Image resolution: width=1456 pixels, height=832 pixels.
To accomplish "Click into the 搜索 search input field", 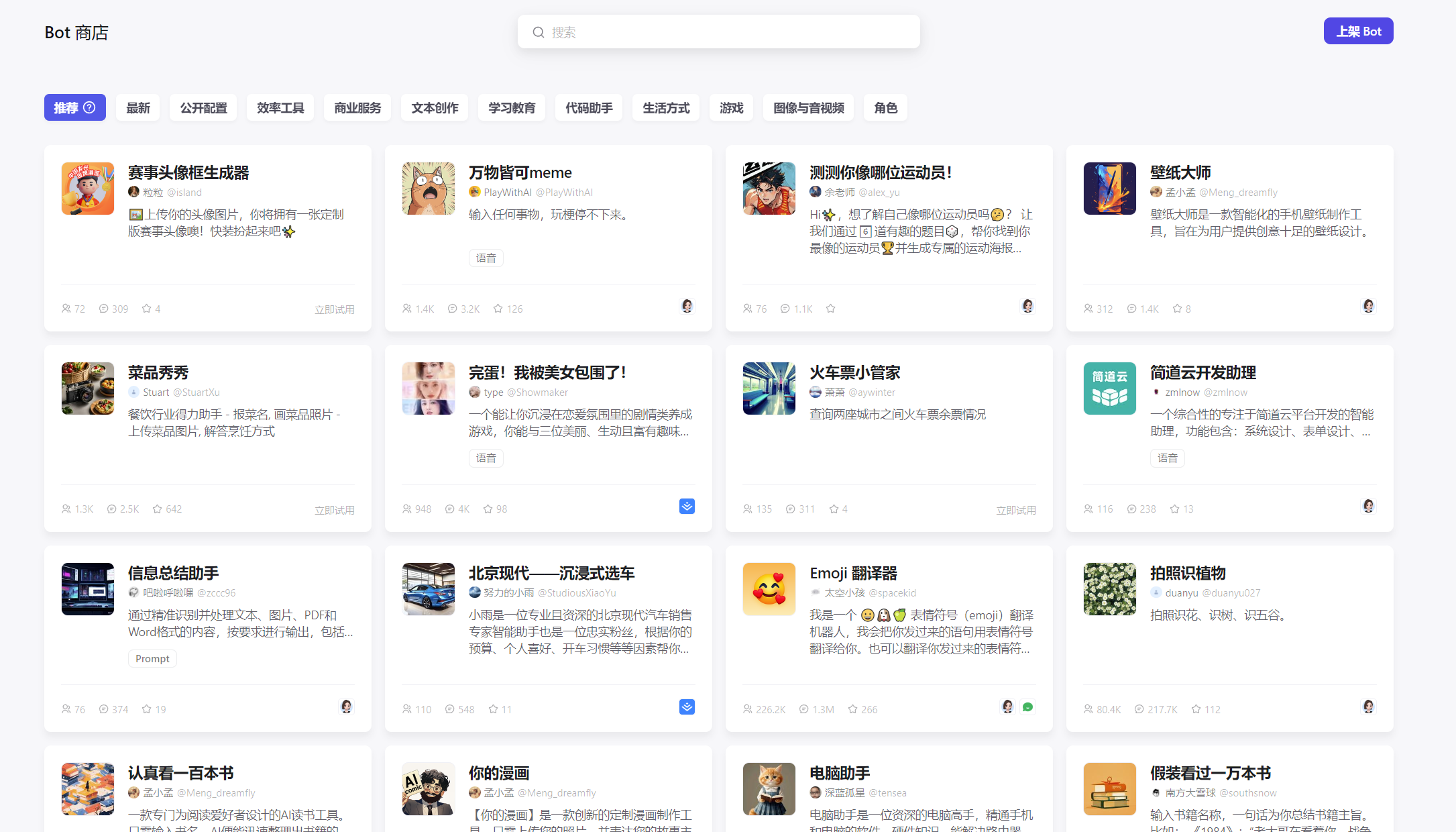I will [718, 32].
